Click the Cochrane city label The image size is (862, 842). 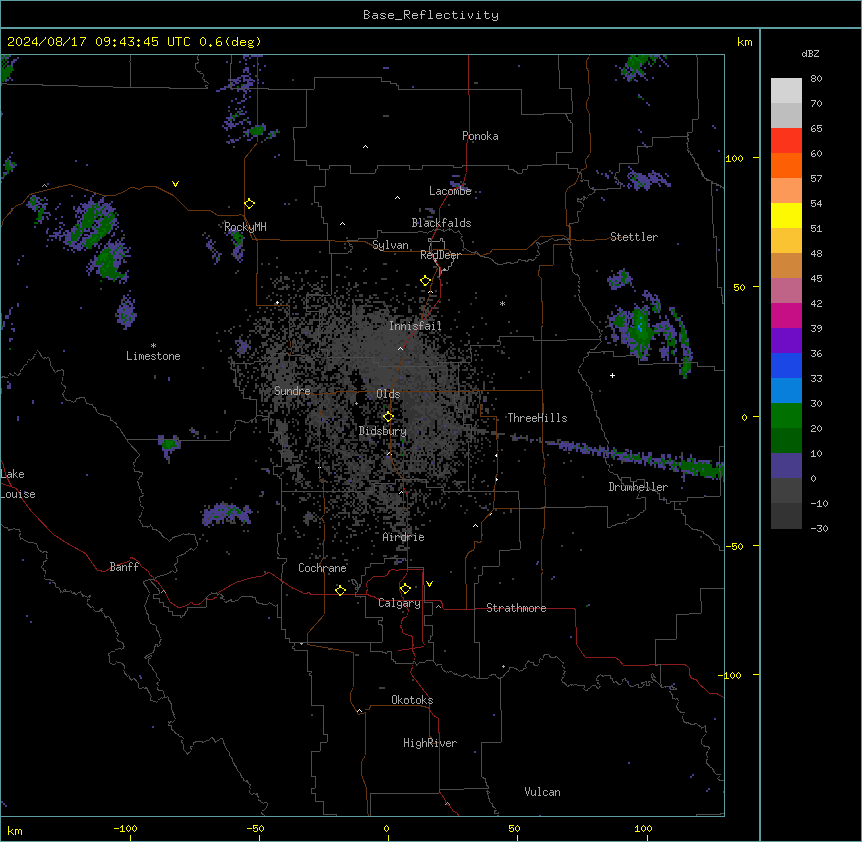pos(322,568)
